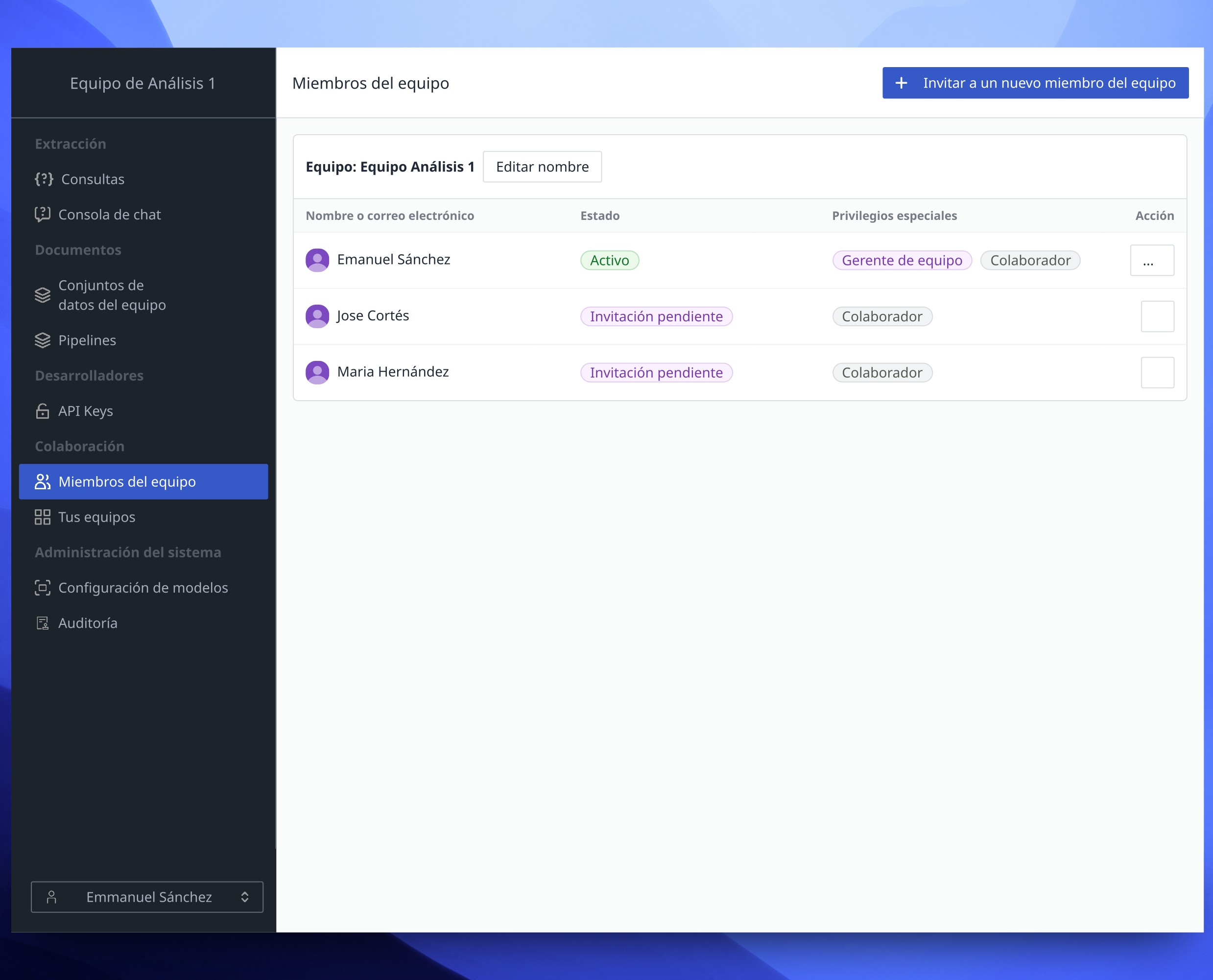Open the Emmanuel Sánchez account switcher
The image size is (1213, 980).
pyautogui.click(x=147, y=897)
